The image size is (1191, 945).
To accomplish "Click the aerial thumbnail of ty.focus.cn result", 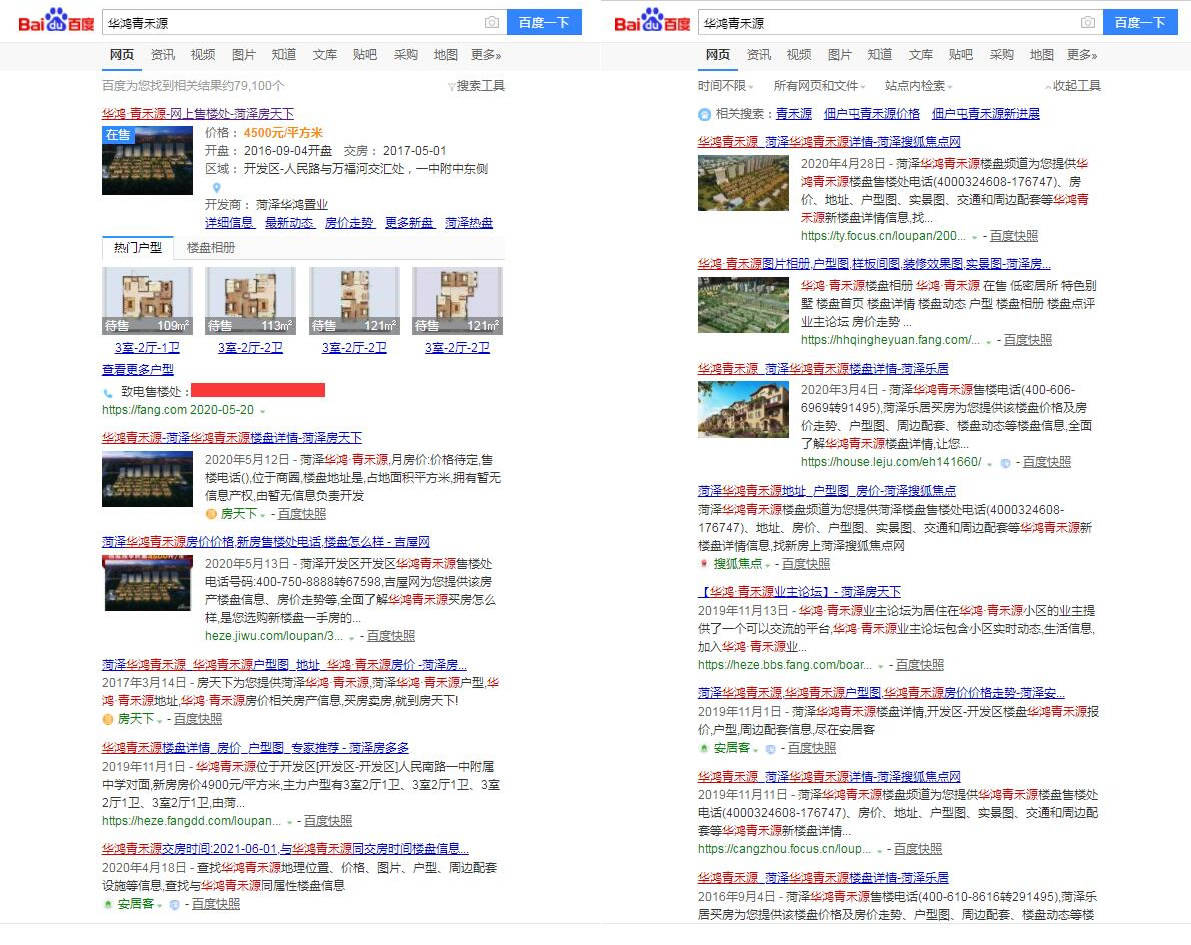I will (743, 183).
